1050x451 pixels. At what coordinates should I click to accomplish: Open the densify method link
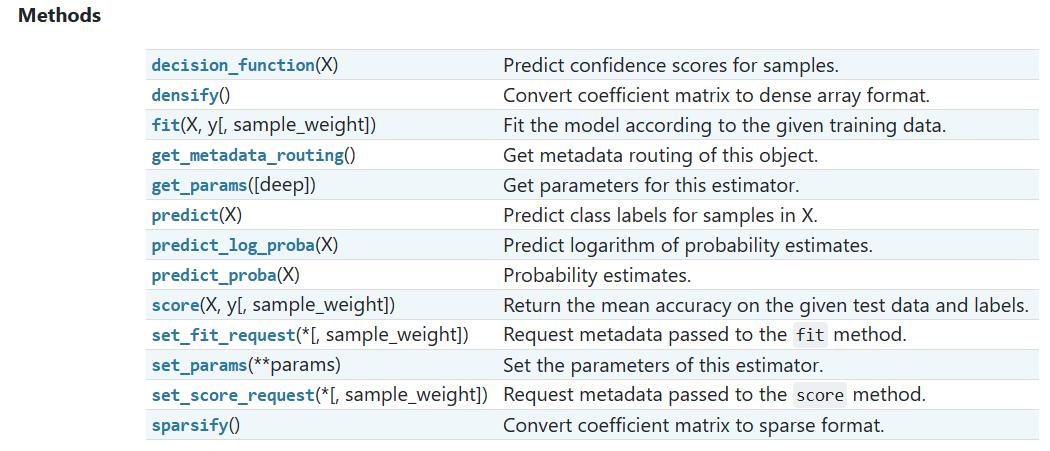coord(185,95)
